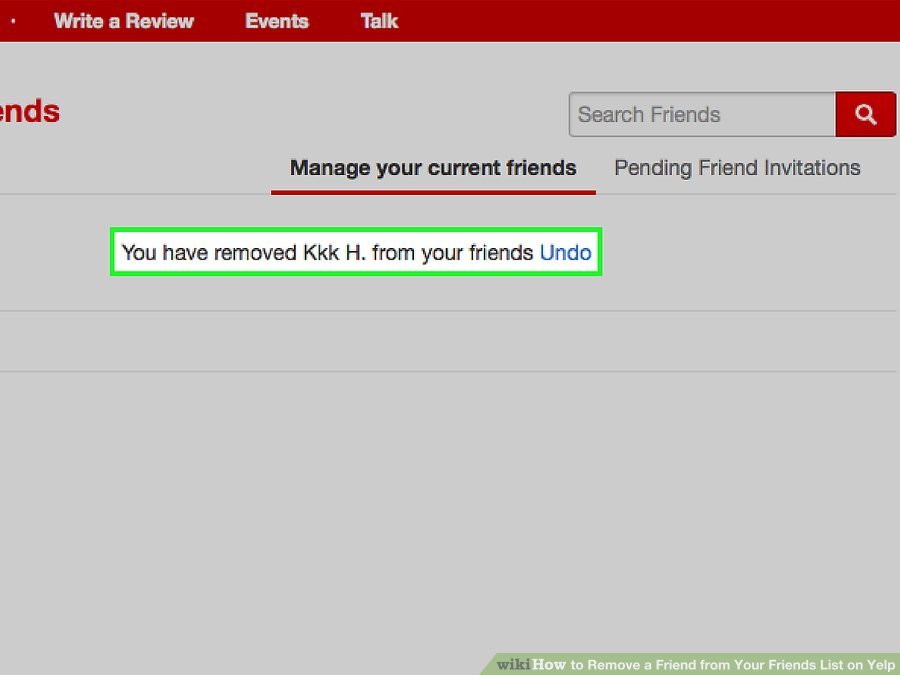Open the Talk menu item

(379, 21)
